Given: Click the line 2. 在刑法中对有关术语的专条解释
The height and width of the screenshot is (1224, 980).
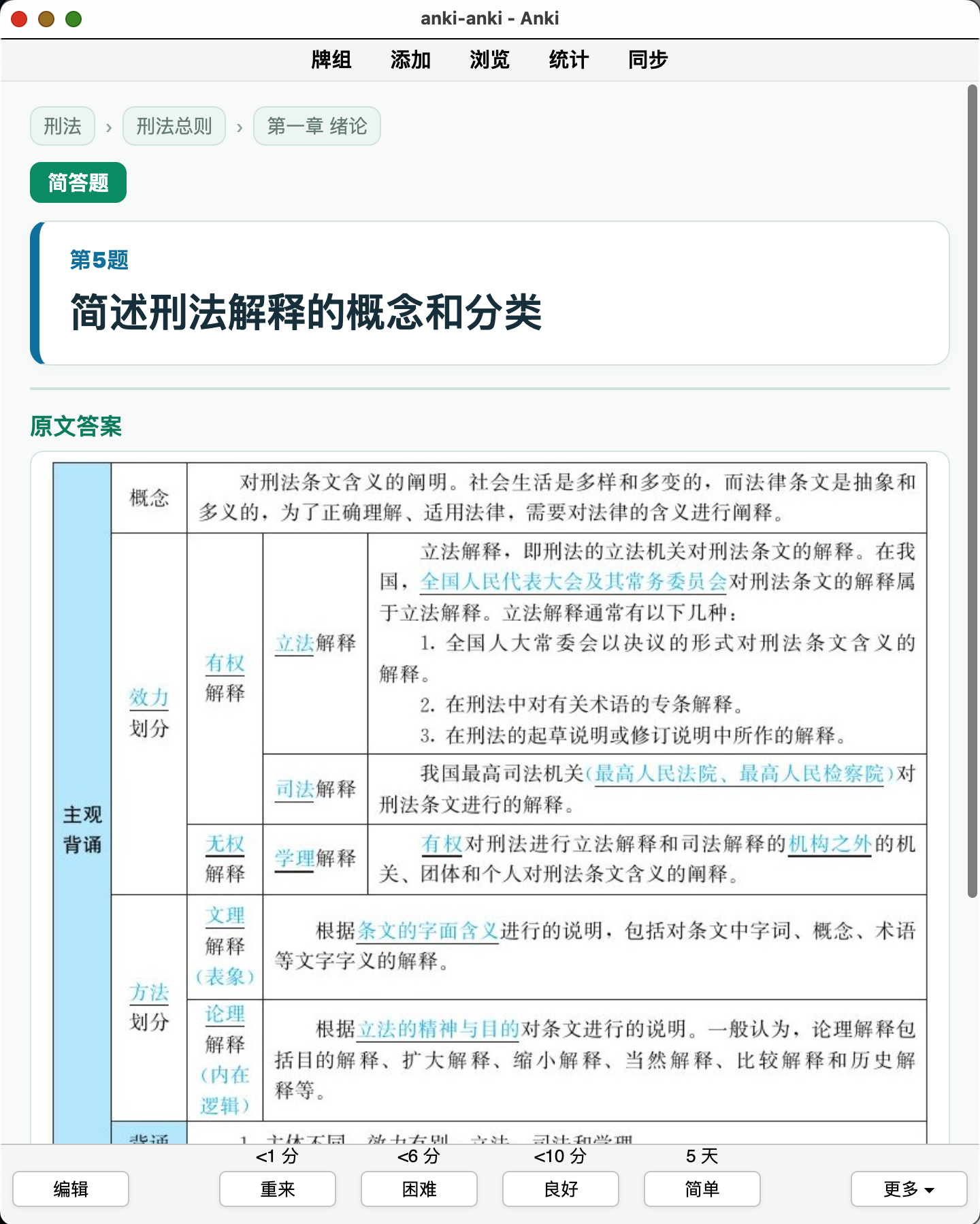Looking at the screenshot, I should pyautogui.click(x=583, y=705).
